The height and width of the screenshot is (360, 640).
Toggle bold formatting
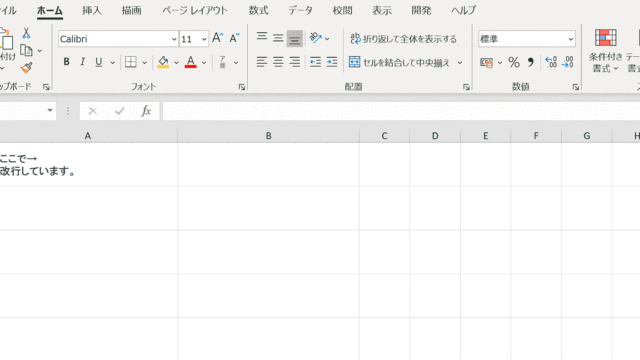pyautogui.click(x=66, y=62)
